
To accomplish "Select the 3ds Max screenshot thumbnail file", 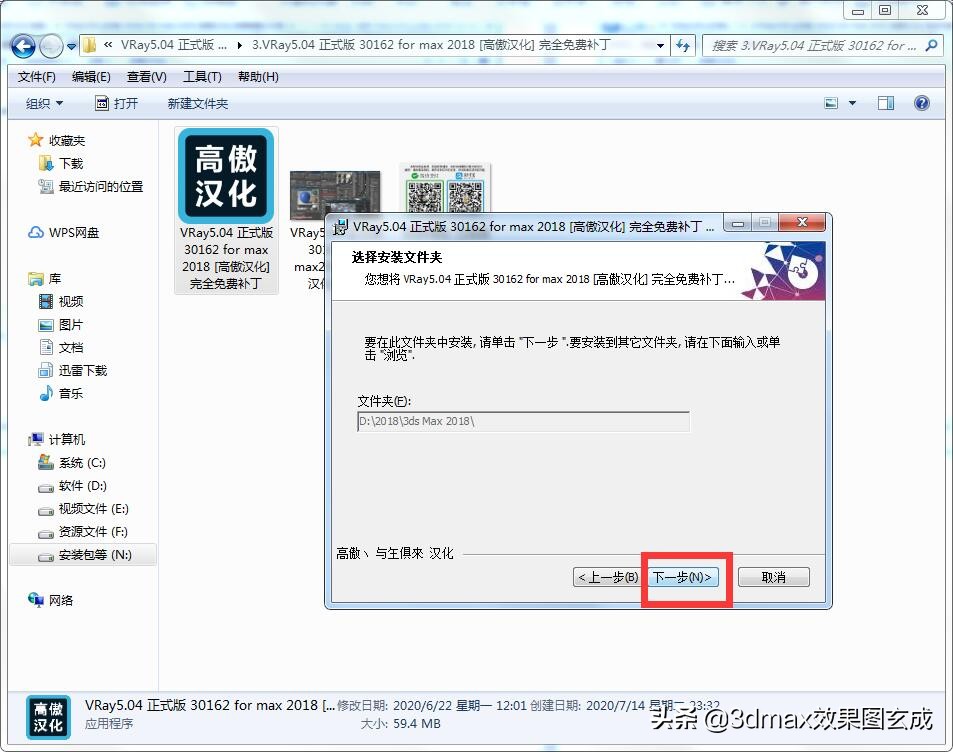I will (335, 195).
